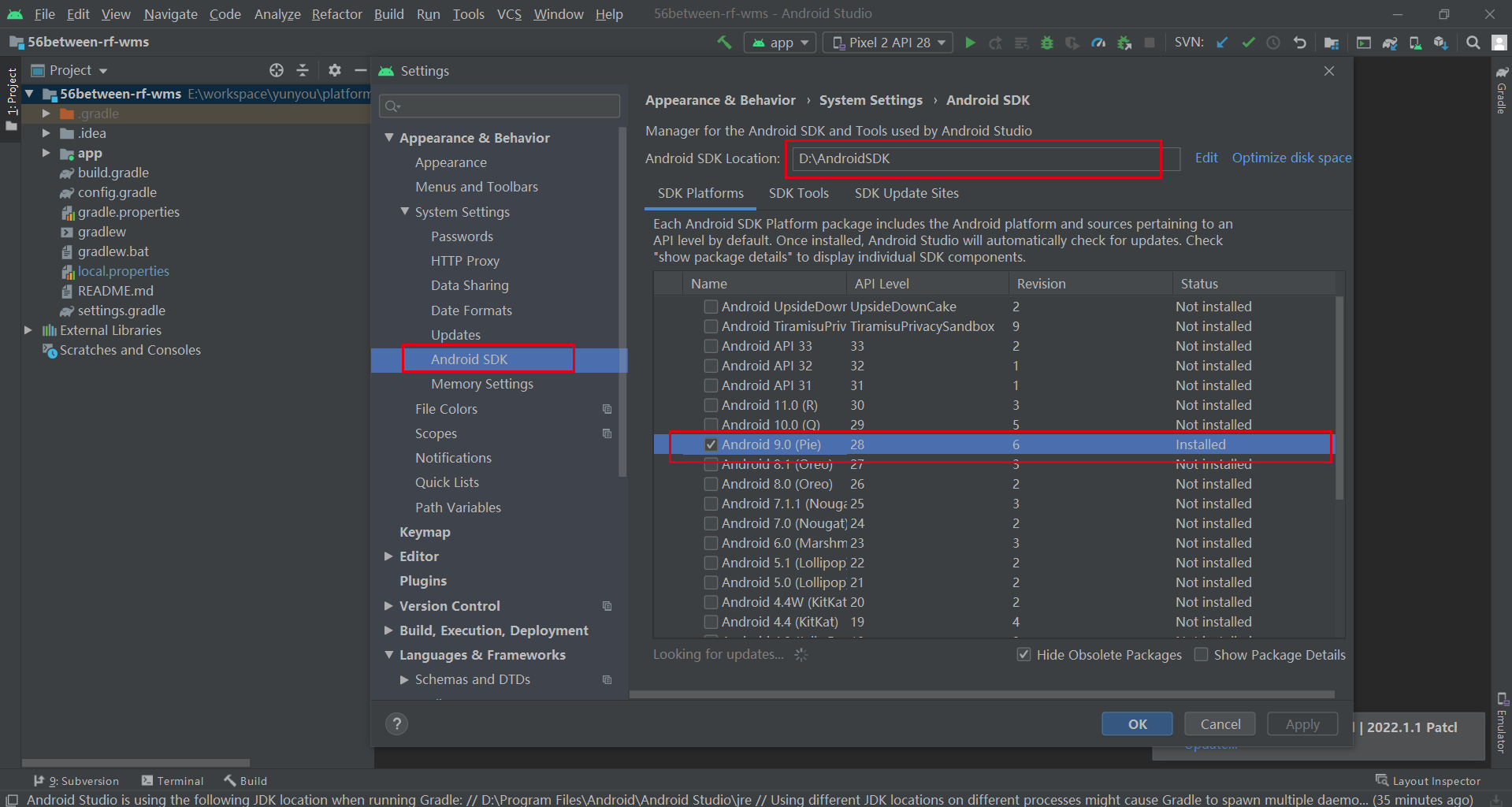
Task: Open the Profiler gauge icon
Action: tap(1098, 43)
